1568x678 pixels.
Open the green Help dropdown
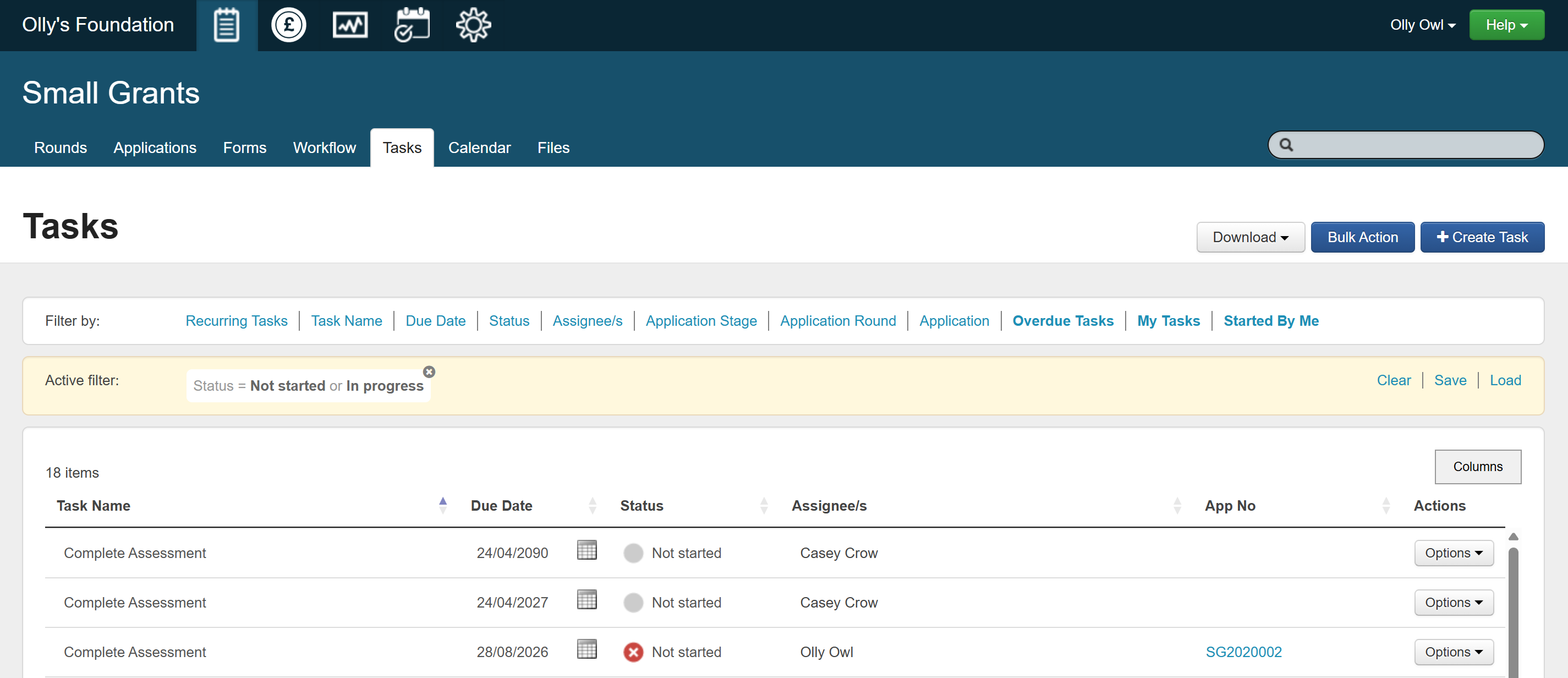click(x=1506, y=25)
